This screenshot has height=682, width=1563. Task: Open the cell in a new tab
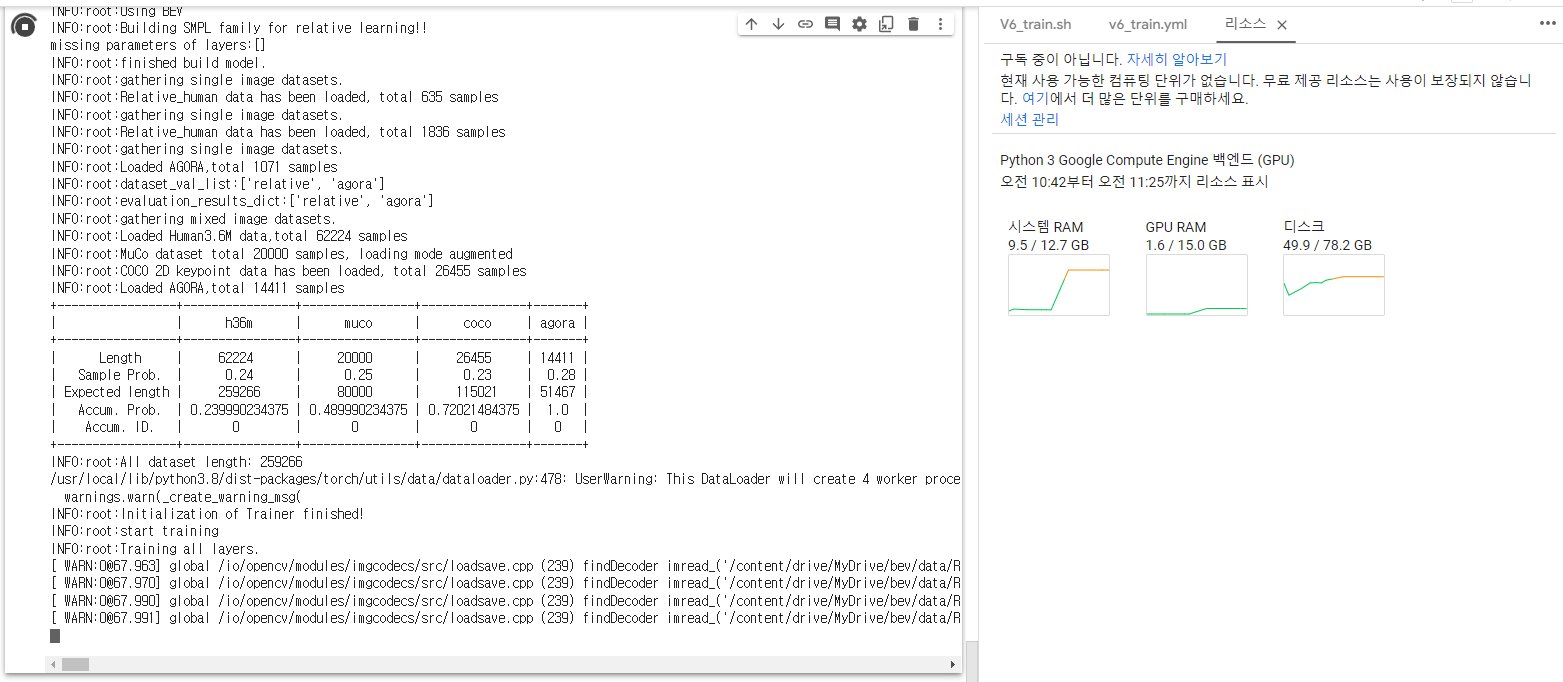(x=886, y=23)
